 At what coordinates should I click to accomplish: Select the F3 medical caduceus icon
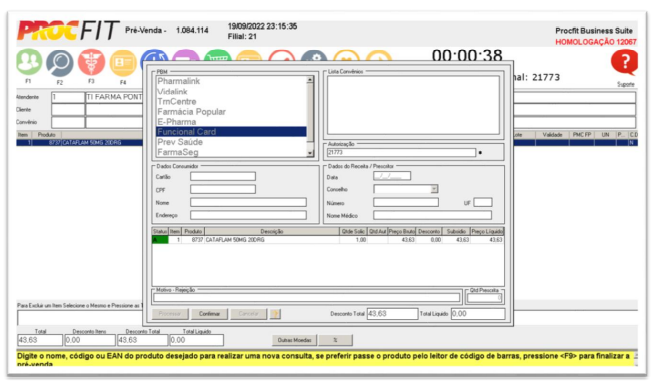[91, 62]
